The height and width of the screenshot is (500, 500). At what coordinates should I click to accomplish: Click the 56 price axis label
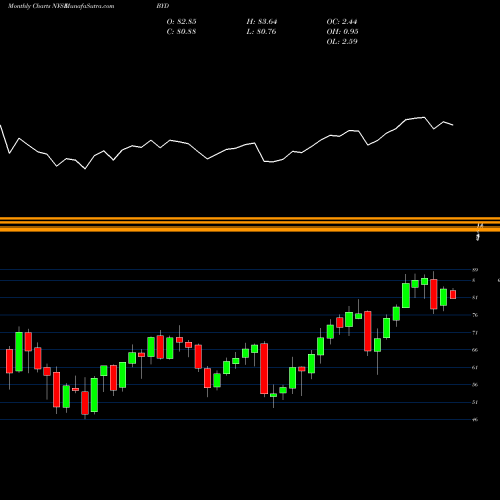tap(475, 385)
